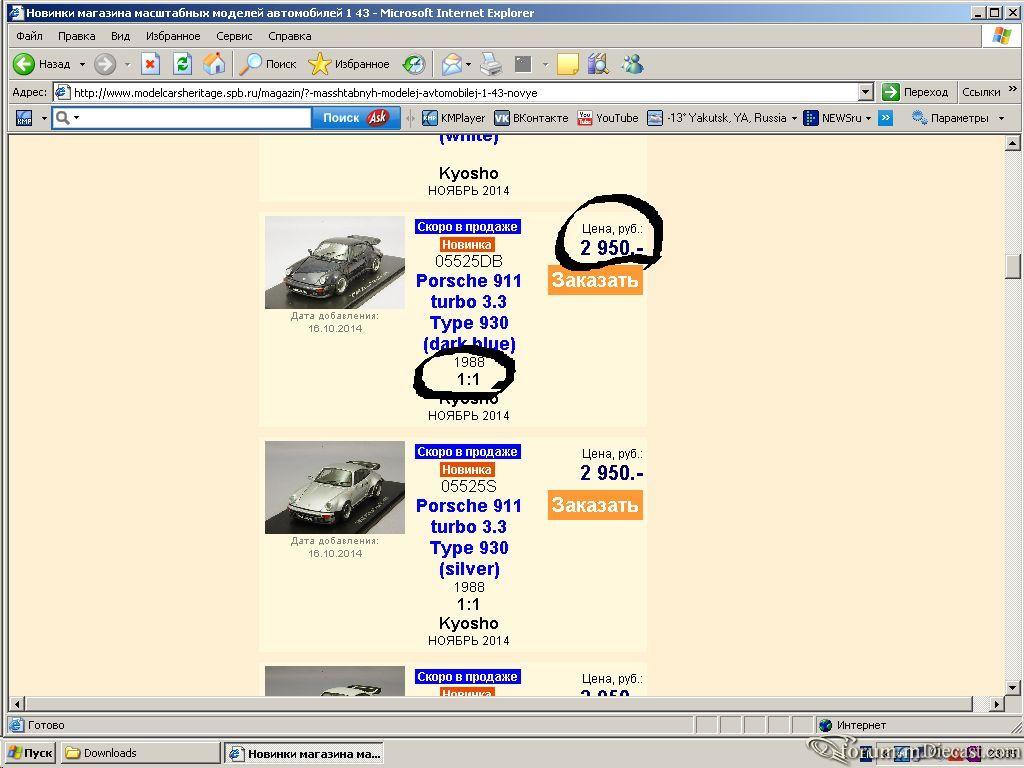Open Параметры toolbar settings
This screenshot has width=1024, height=768.
point(951,118)
